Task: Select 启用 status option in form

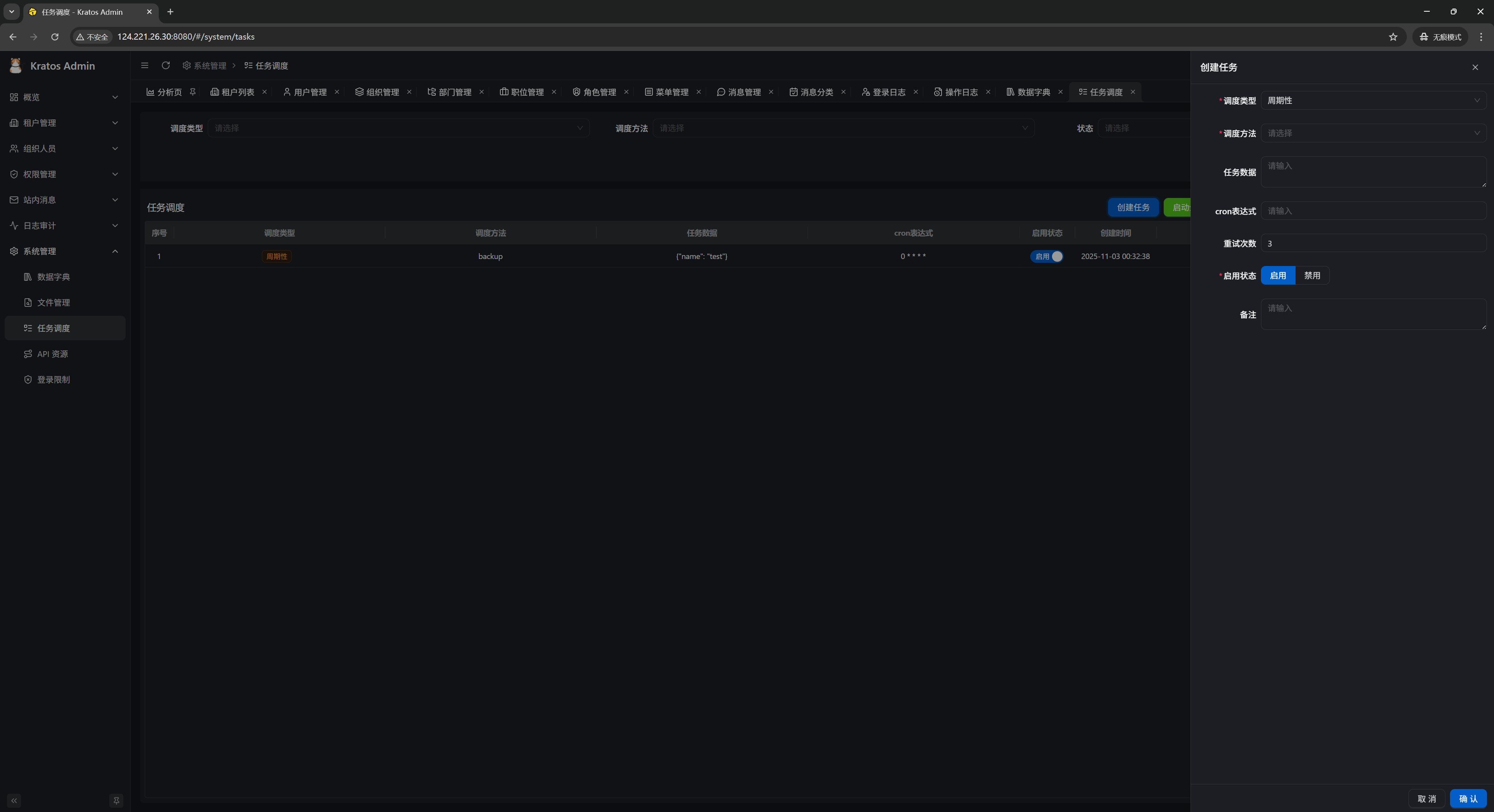Action: [x=1278, y=275]
